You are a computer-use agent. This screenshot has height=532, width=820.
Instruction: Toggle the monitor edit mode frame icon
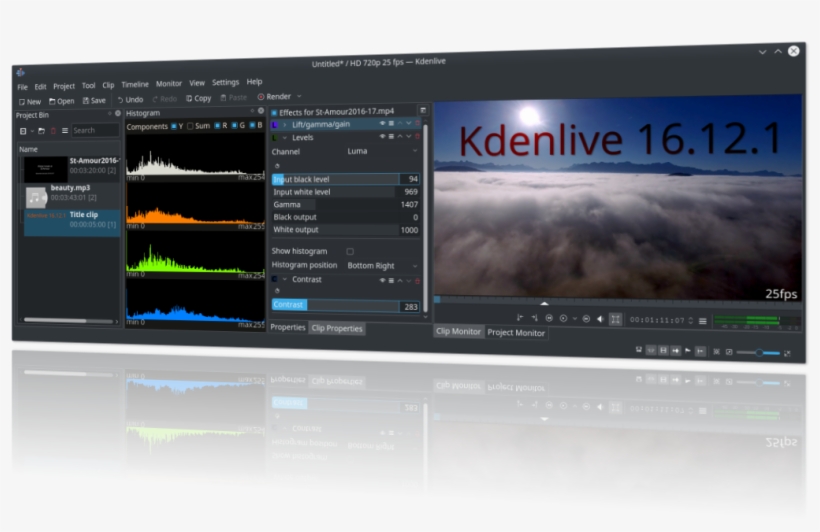pos(616,319)
